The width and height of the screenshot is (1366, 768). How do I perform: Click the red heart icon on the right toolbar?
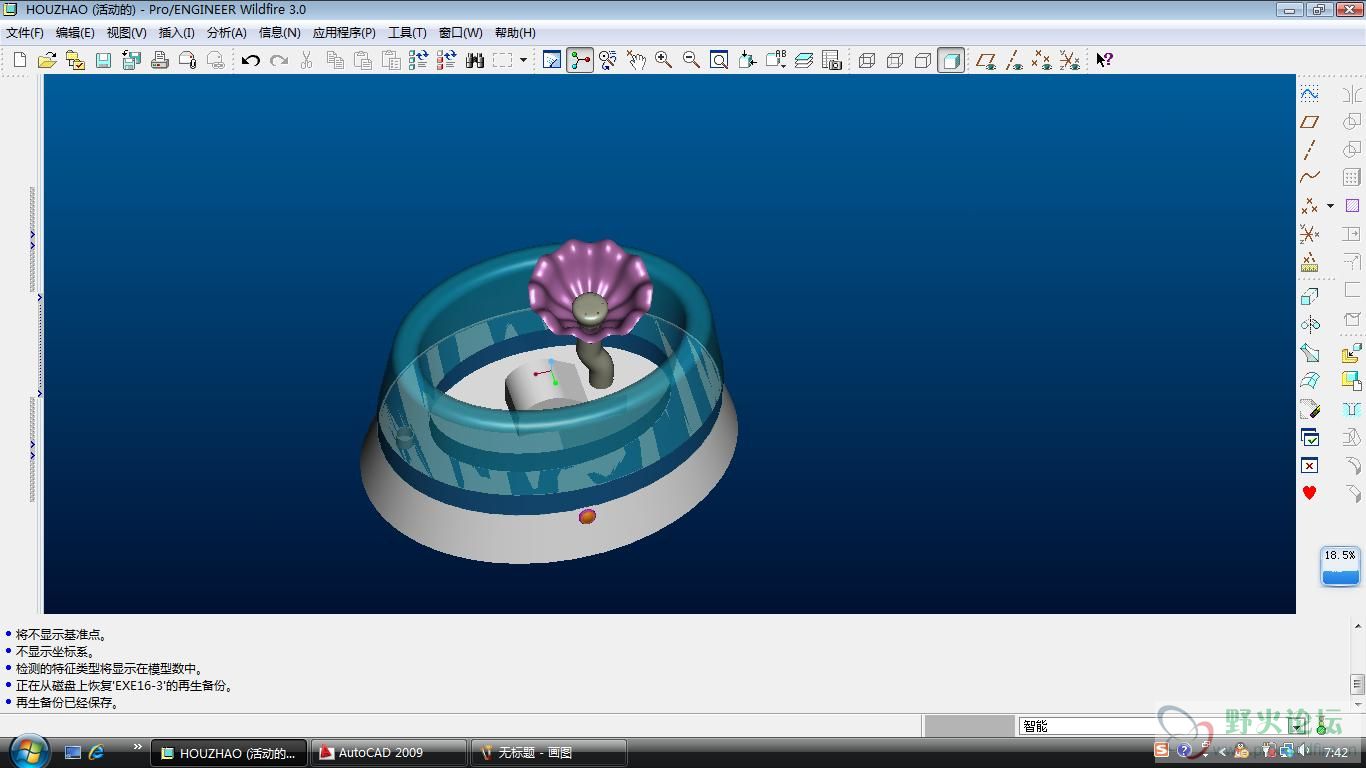1310,493
